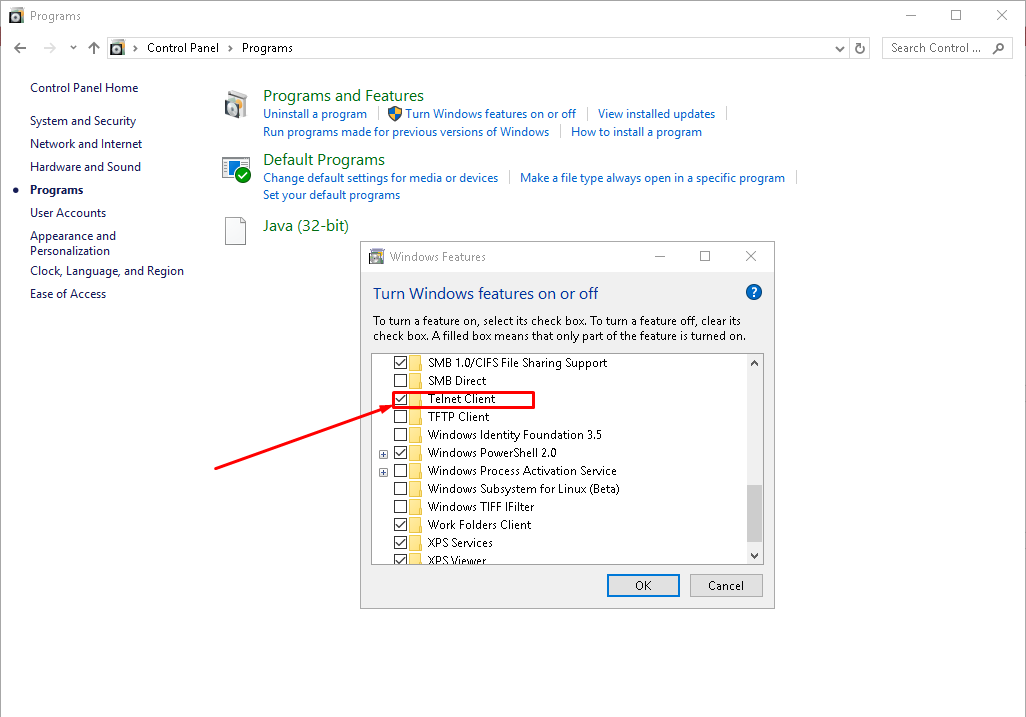
Task: Open help in Windows Features dialog
Action: point(754,292)
